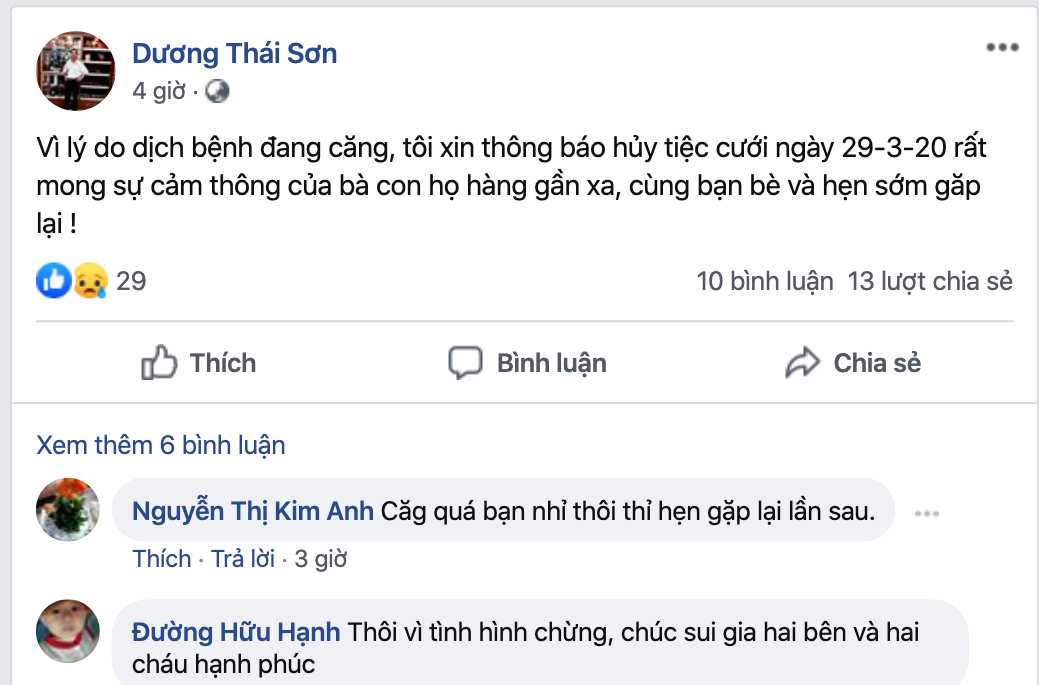The width and height of the screenshot is (1039, 685).
Task: View the 10 bình luận comments count
Action: pyautogui.click(x=765, y=281)
